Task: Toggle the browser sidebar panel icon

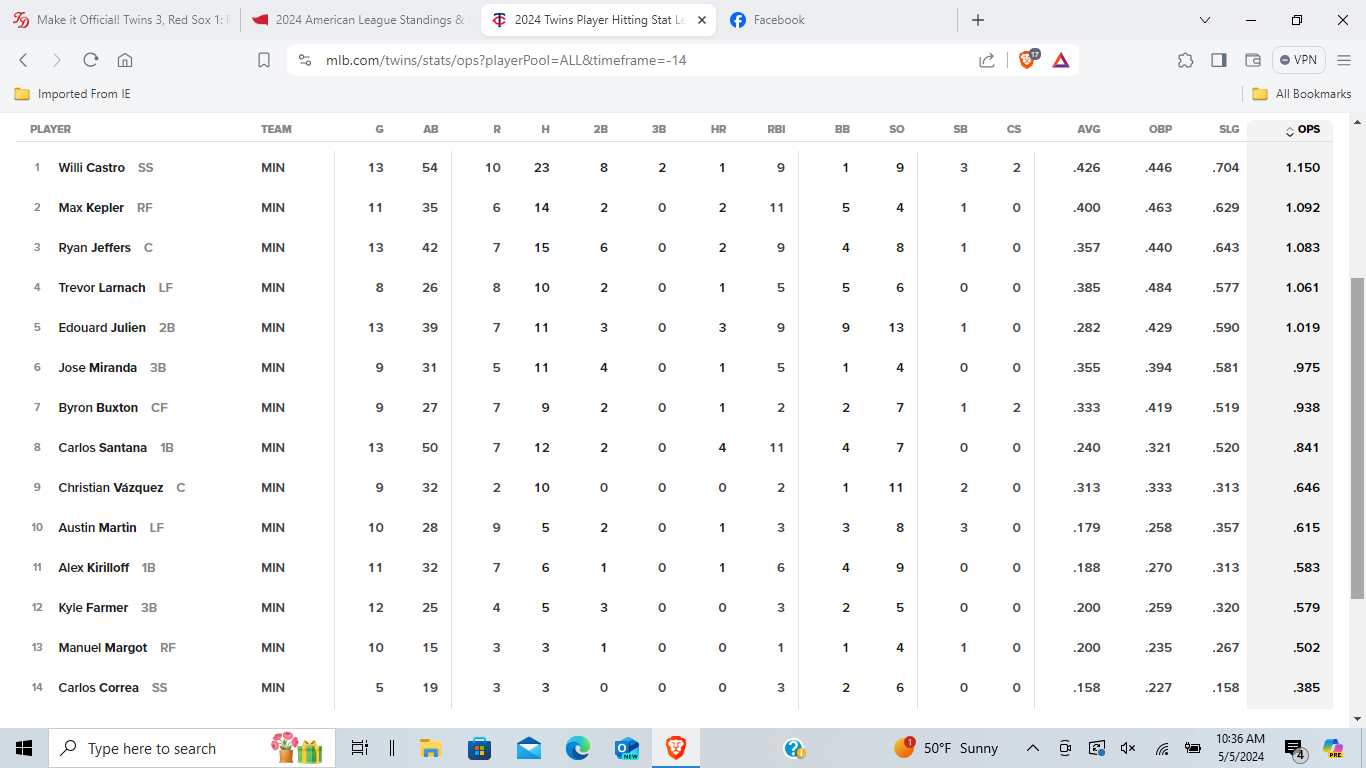Action: coord(1218,60)
